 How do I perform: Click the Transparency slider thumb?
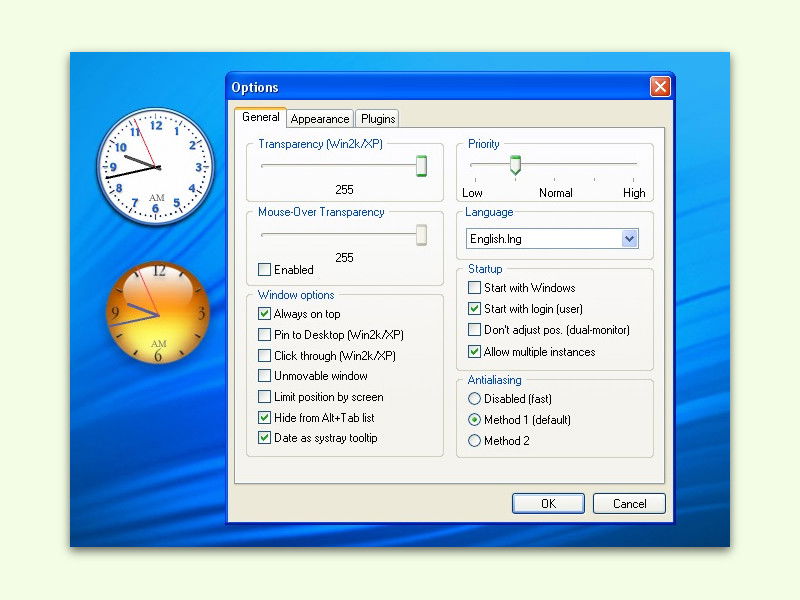coord(421,166)
